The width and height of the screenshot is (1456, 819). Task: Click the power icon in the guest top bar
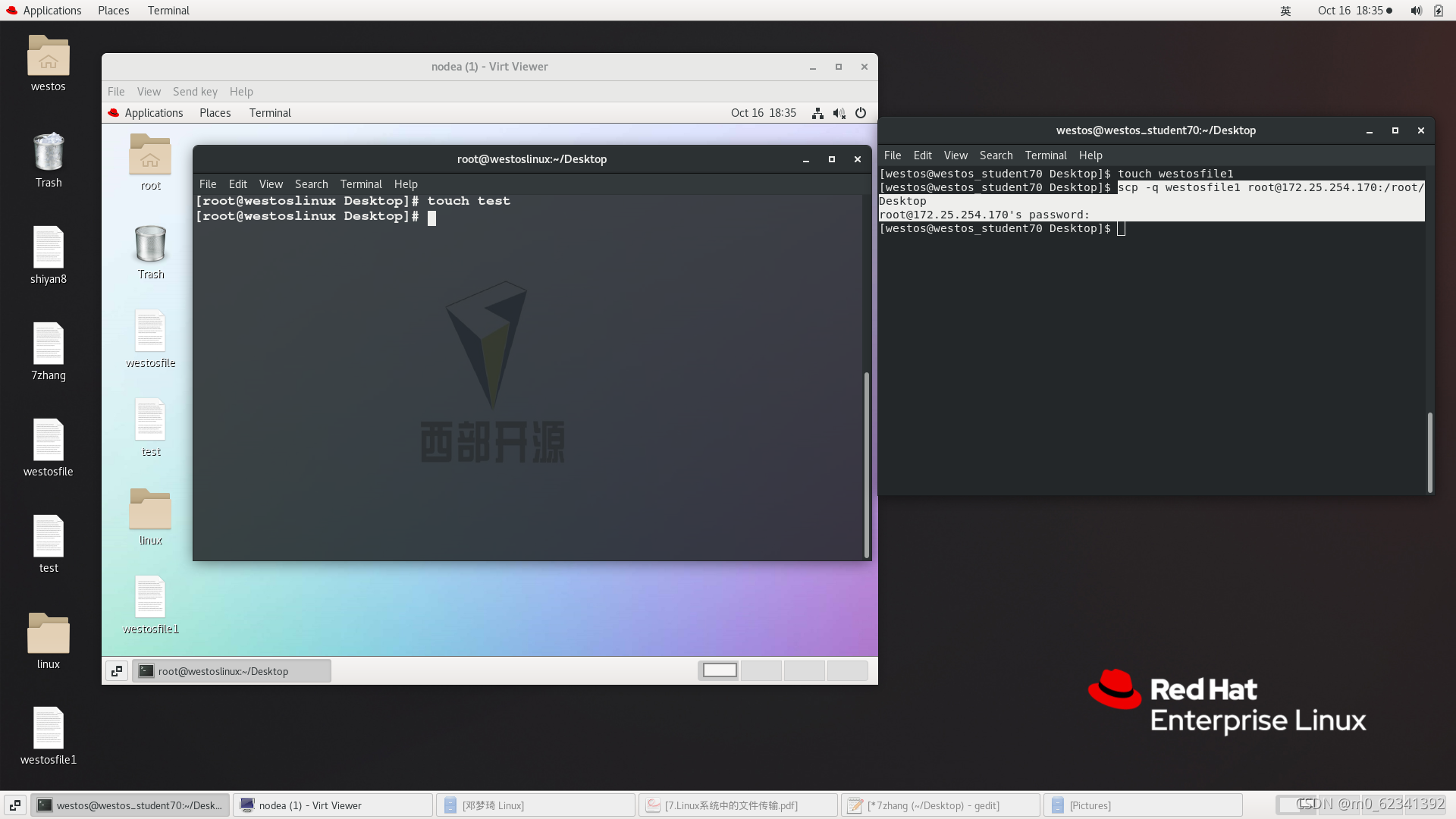860,112
